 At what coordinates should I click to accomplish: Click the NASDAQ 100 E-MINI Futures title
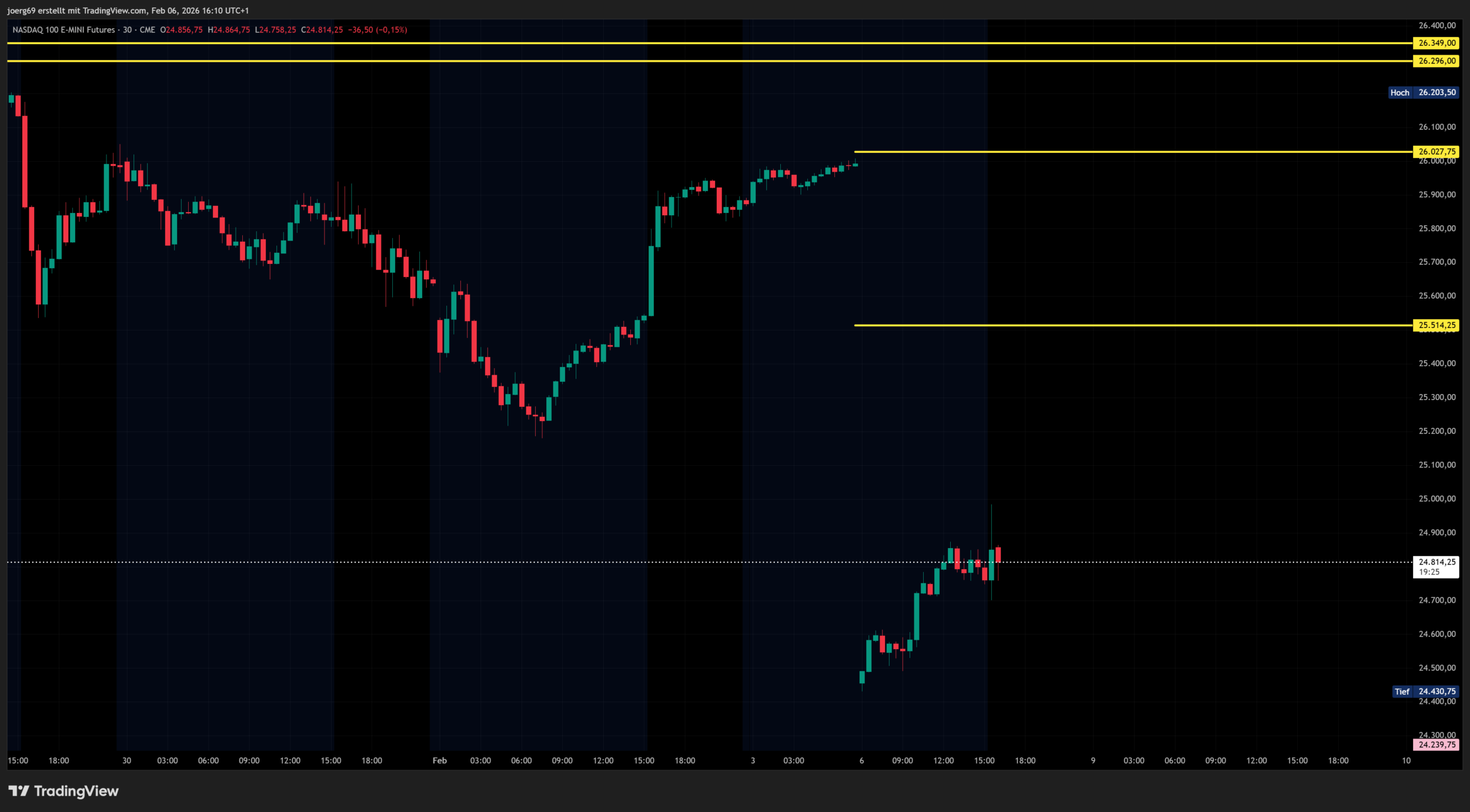coord(64,30)
